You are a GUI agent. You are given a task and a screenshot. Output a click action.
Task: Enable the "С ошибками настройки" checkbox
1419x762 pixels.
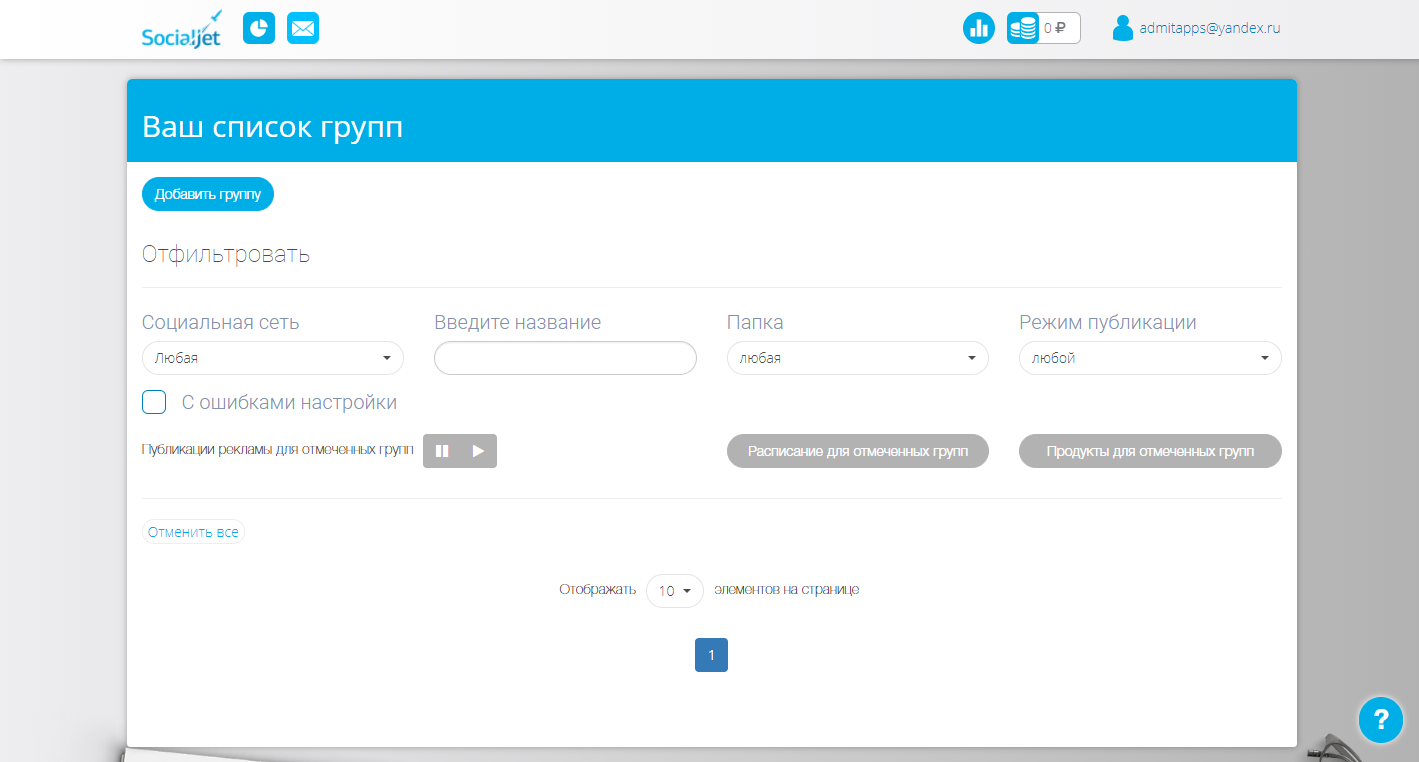pos(154,402)
